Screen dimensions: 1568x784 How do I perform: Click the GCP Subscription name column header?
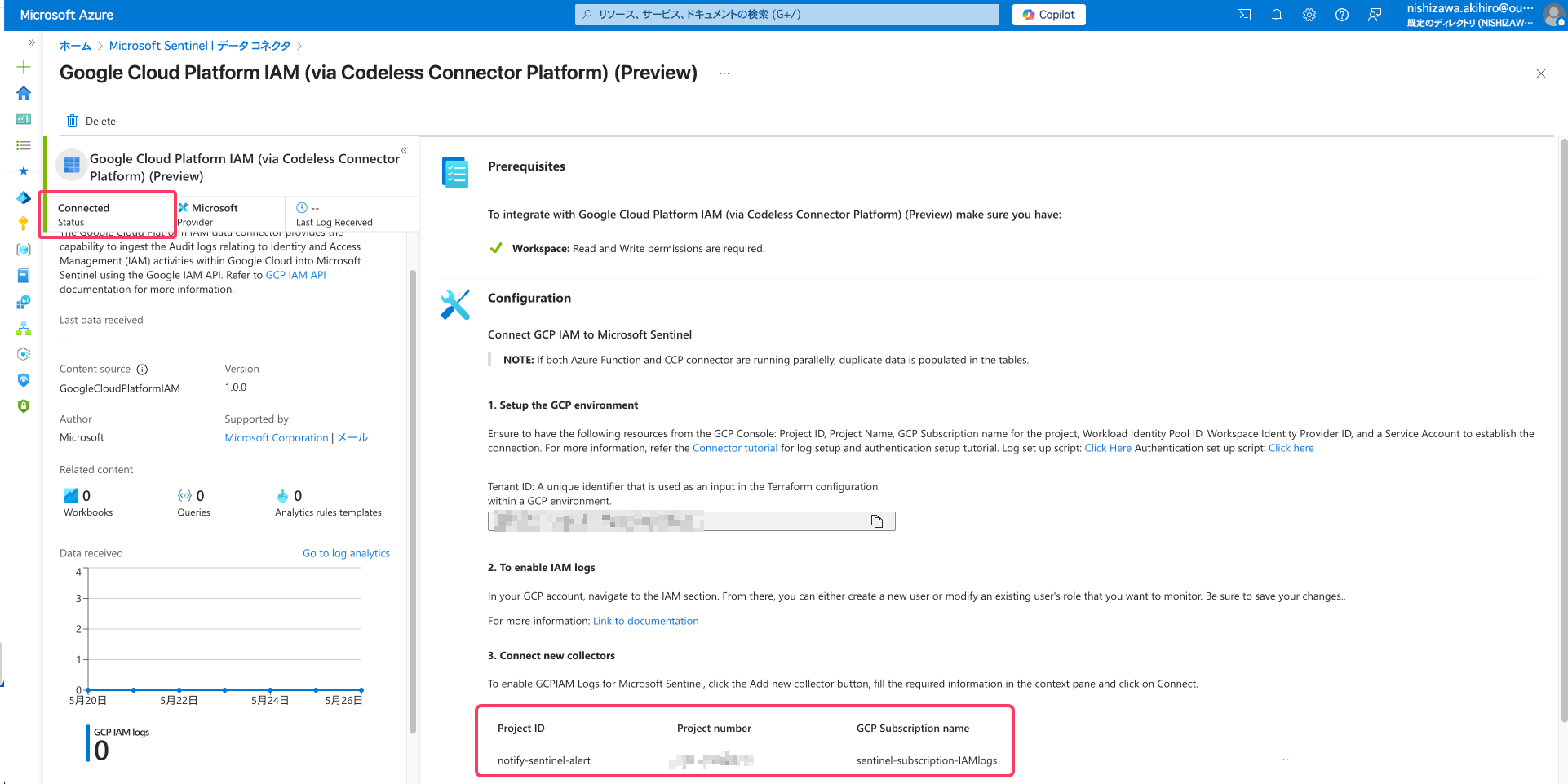(x=913, y=729)
